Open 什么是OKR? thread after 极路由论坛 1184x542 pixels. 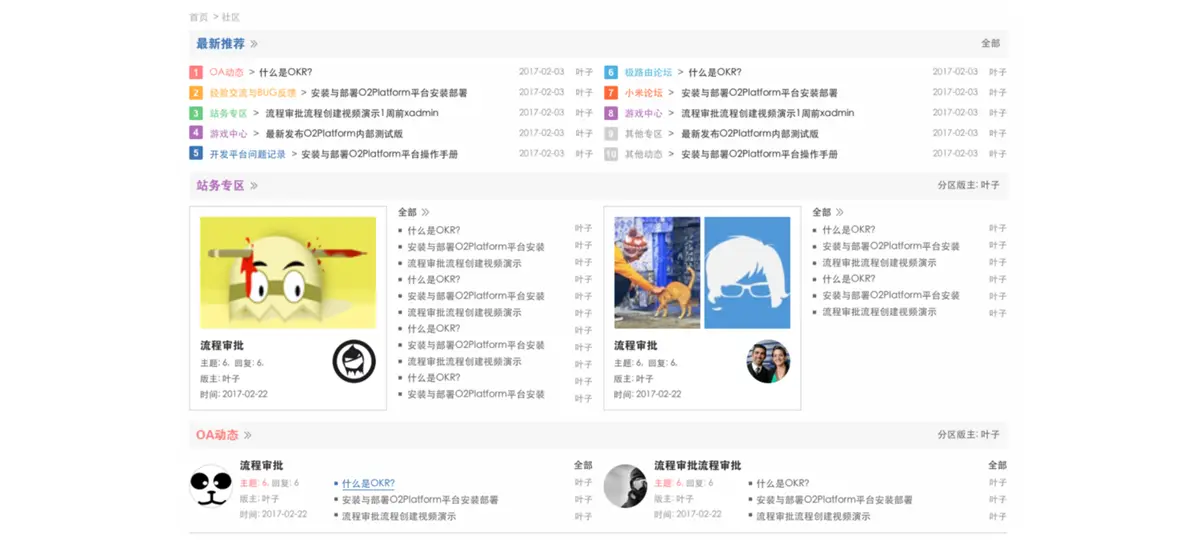[x=714, y=72]
